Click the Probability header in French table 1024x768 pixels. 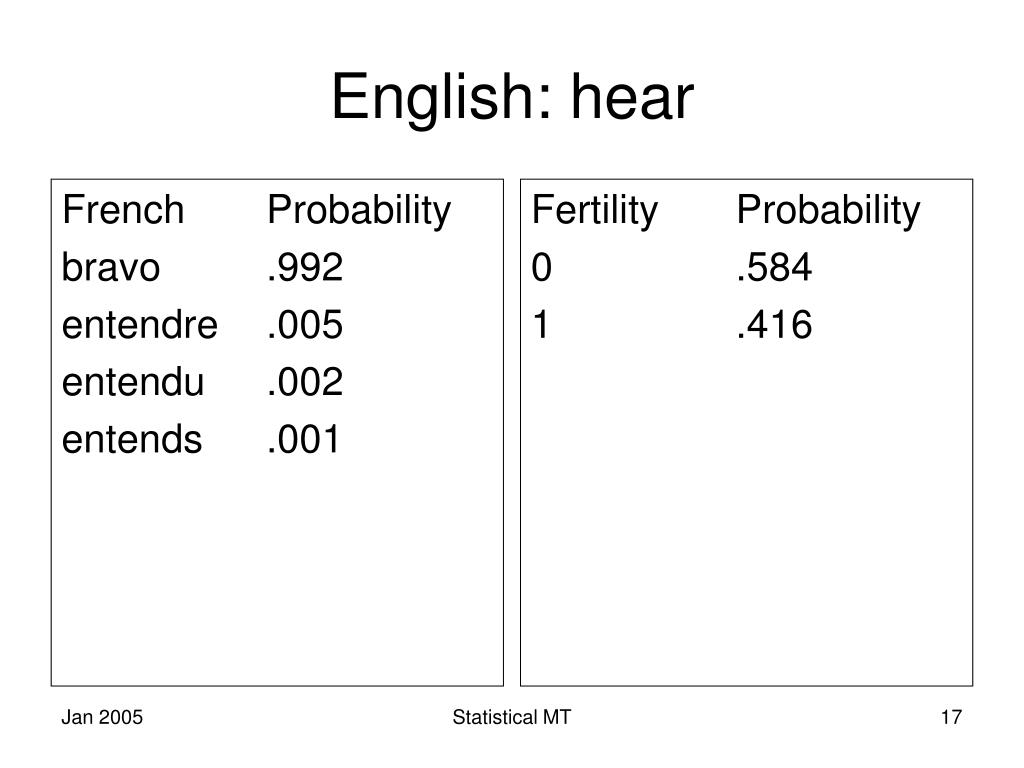coord(359,211)
